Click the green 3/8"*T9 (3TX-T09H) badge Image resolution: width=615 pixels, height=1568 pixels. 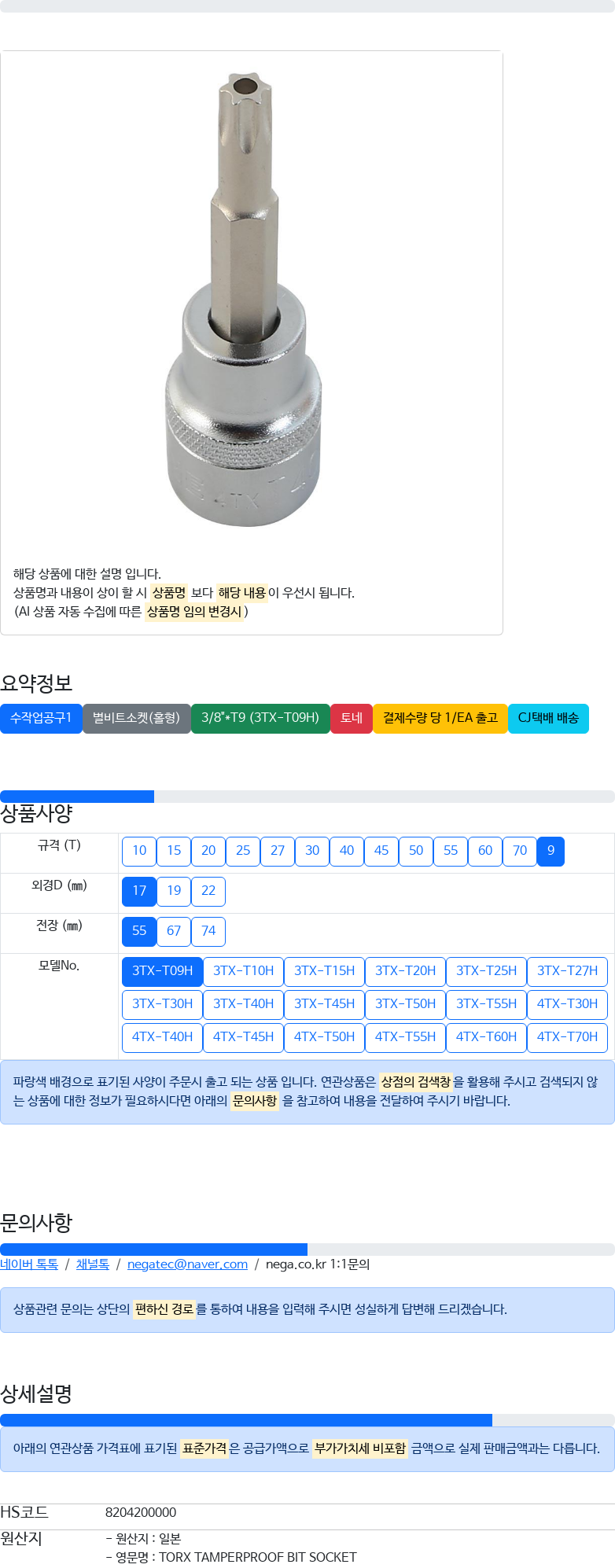pos(260,719)
